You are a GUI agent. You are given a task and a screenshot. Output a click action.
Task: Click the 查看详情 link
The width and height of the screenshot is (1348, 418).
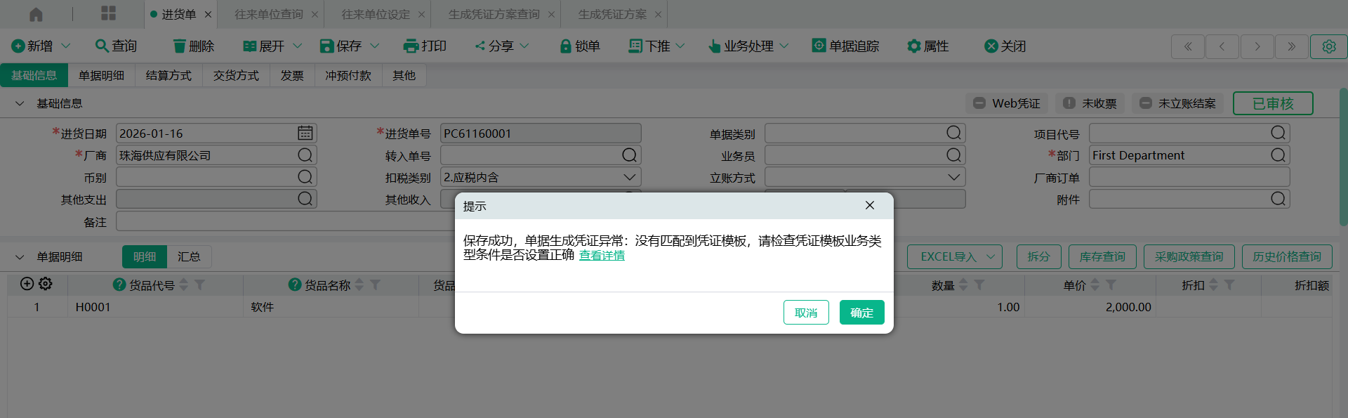pos(601,255)
